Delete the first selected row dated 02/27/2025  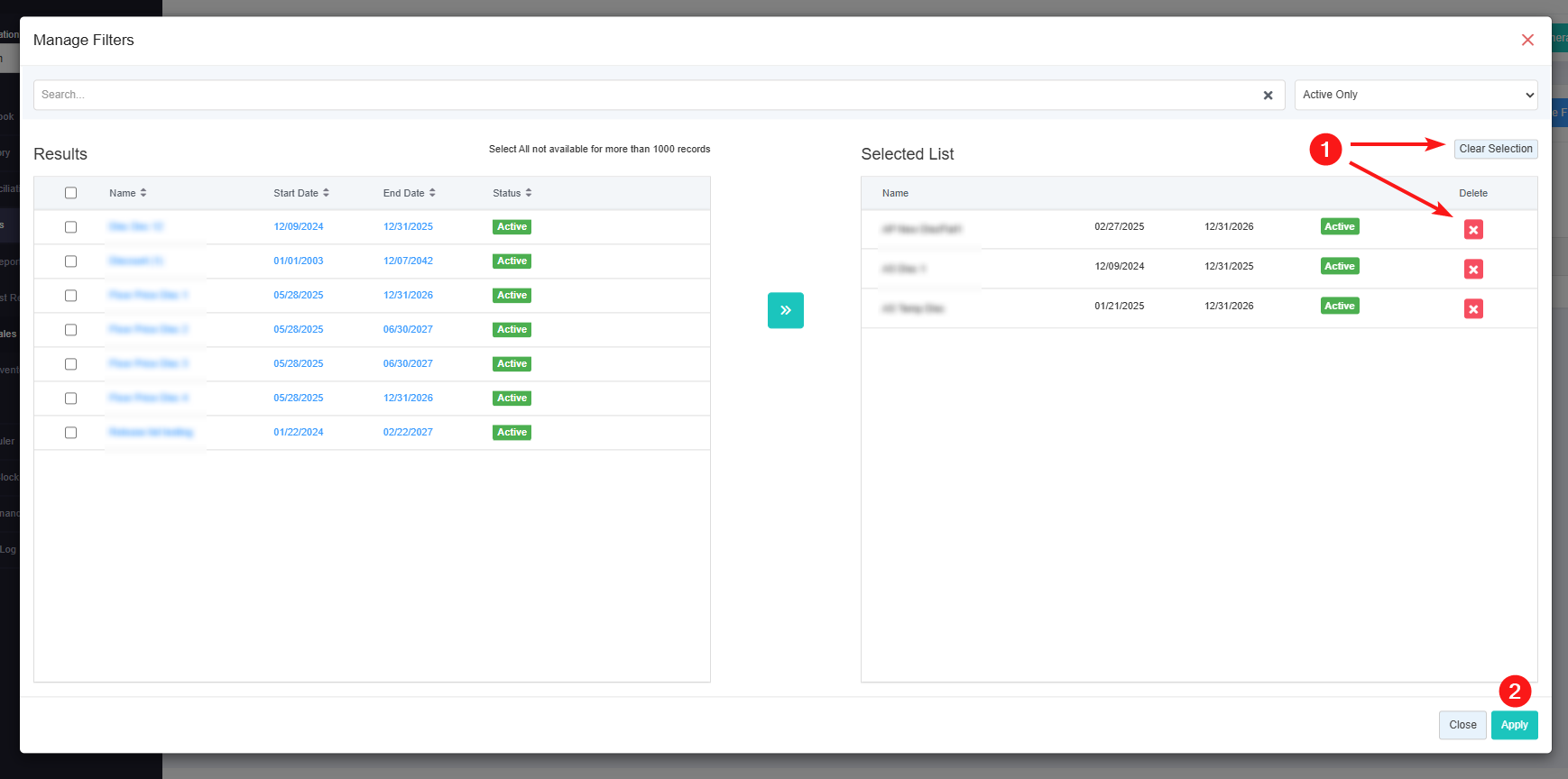point(1472,230)
